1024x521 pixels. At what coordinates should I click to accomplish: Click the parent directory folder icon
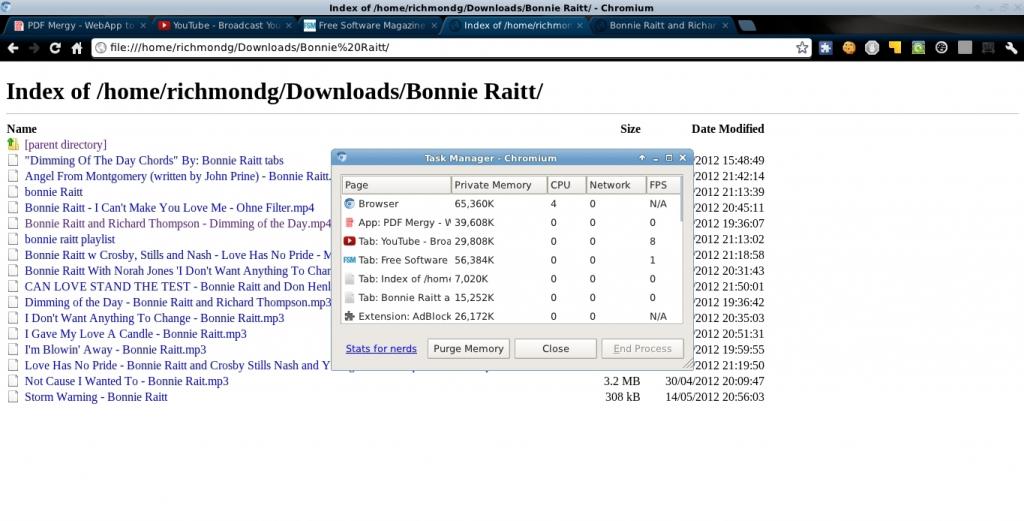point(13,144)
